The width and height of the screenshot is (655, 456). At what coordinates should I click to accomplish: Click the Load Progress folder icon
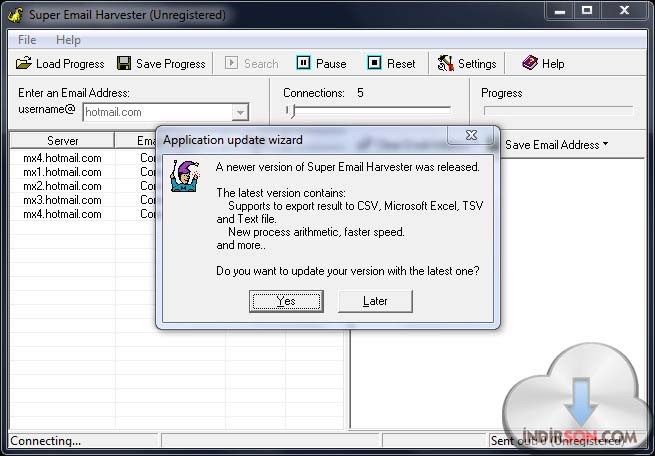[x=24, y=63]
